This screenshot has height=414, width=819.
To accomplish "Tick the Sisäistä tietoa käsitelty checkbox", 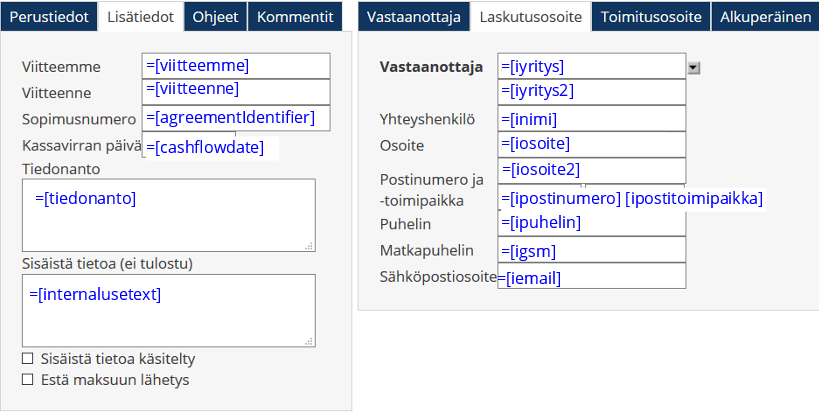I will (x=27, y=358).
